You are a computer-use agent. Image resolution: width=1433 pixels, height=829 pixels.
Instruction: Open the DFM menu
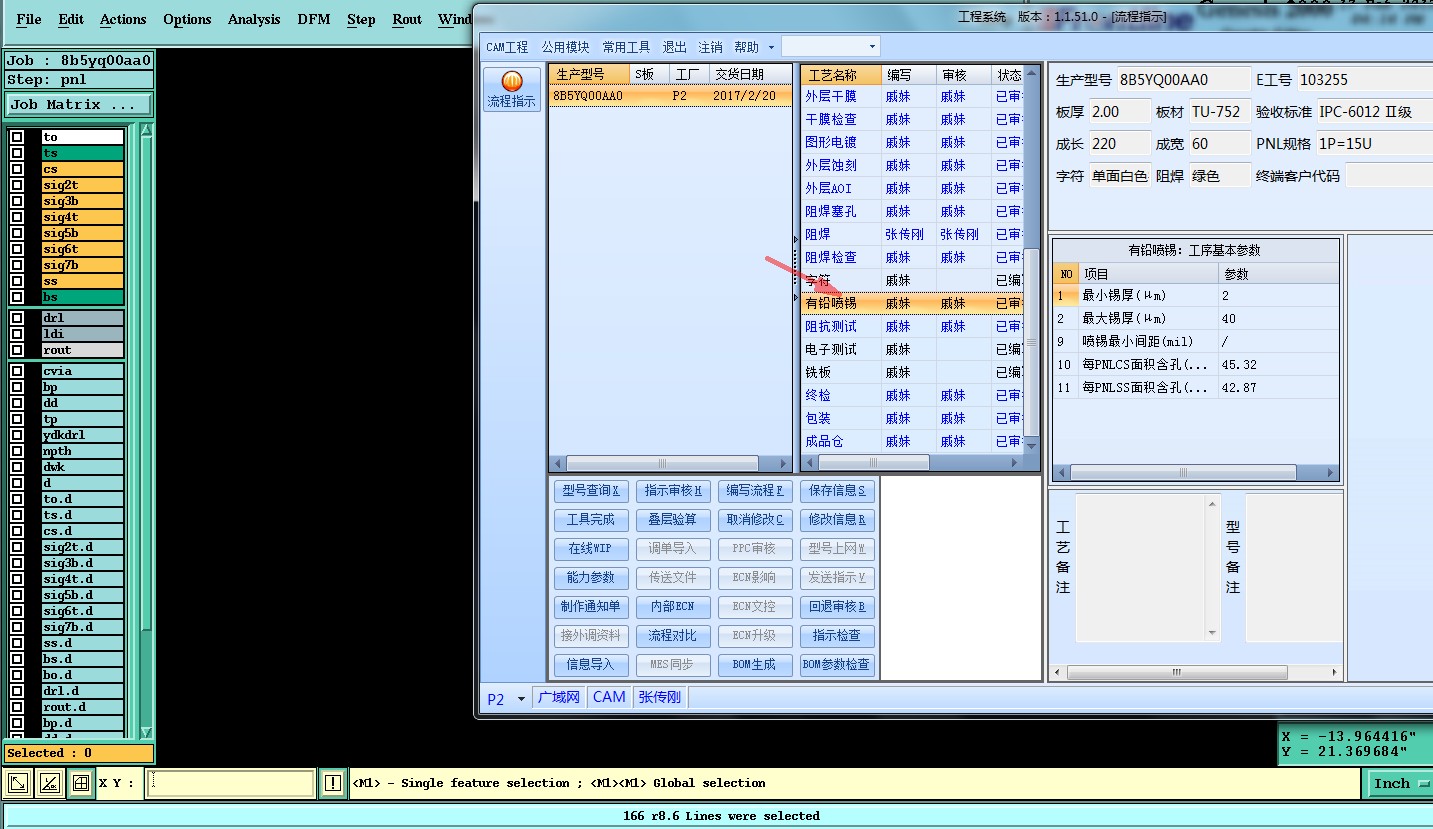[x=315, y=19]
